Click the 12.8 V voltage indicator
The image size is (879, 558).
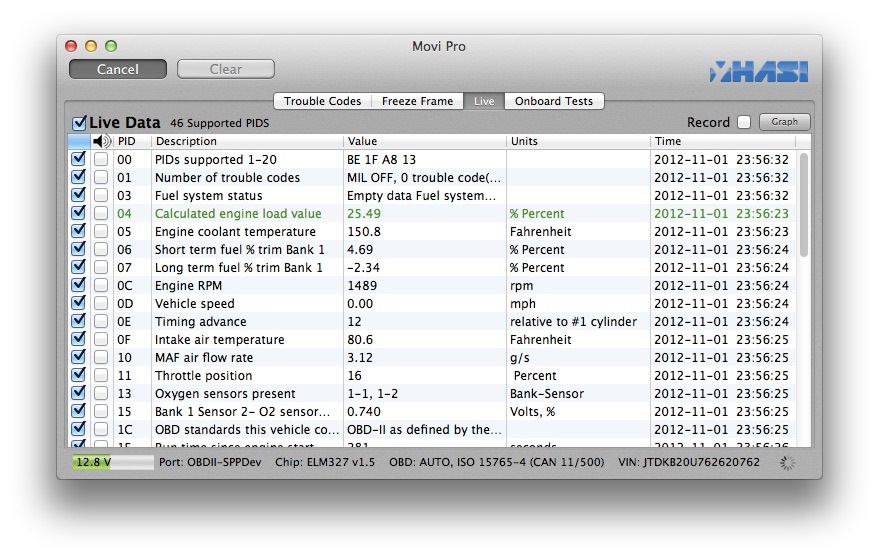pos(113,462)
